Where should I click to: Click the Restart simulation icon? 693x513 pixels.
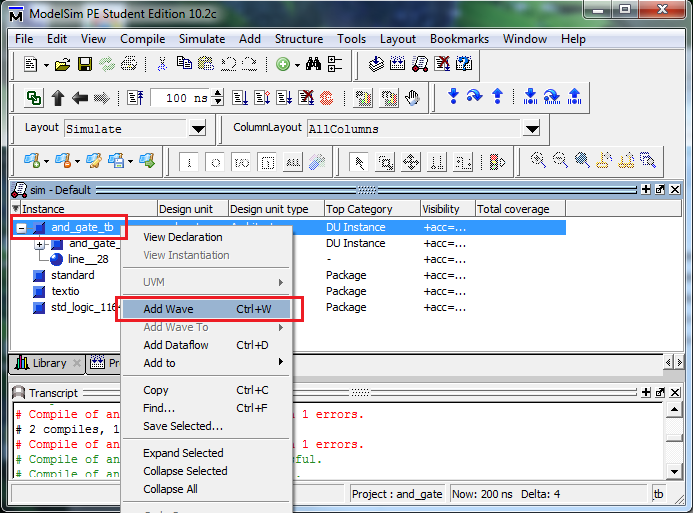pyautogui.click(x=135, y=98)
